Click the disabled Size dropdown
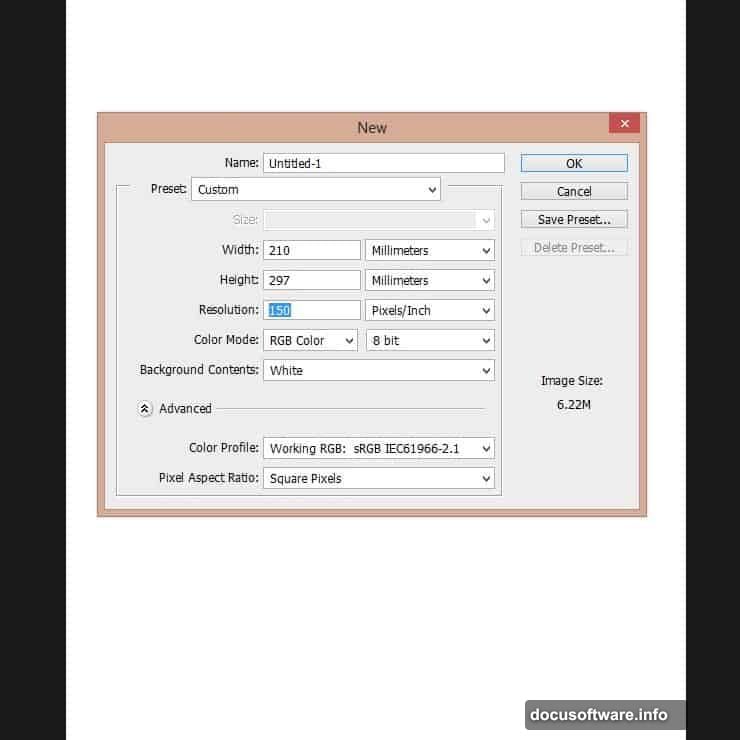 pyautogui.click(x=379, y=219)
